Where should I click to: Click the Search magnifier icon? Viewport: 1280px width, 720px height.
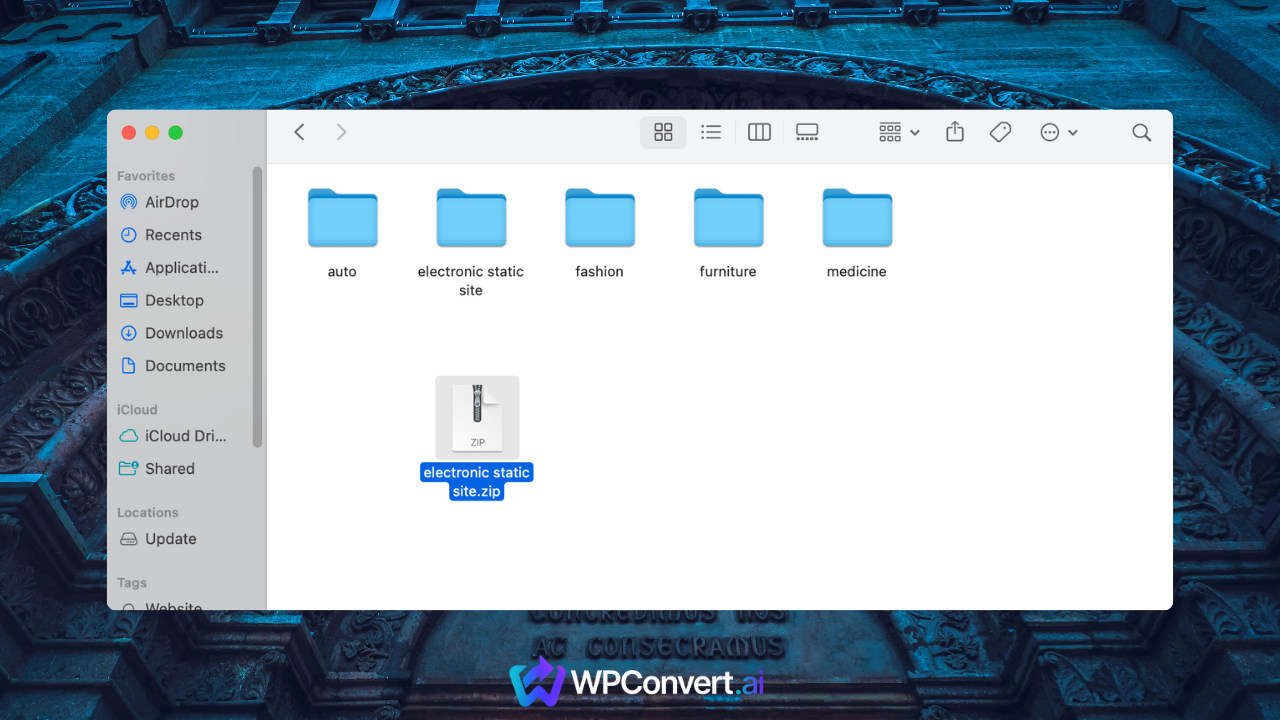[x=1141, y=132]
